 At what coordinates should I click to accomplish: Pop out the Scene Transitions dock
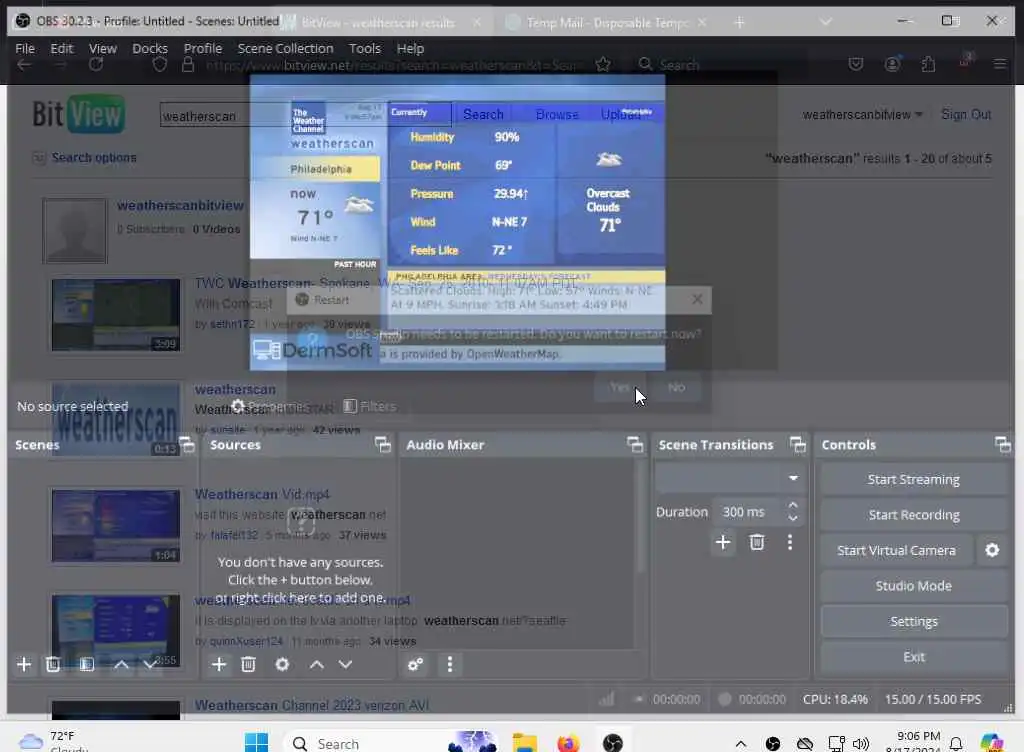click(797, 445)
